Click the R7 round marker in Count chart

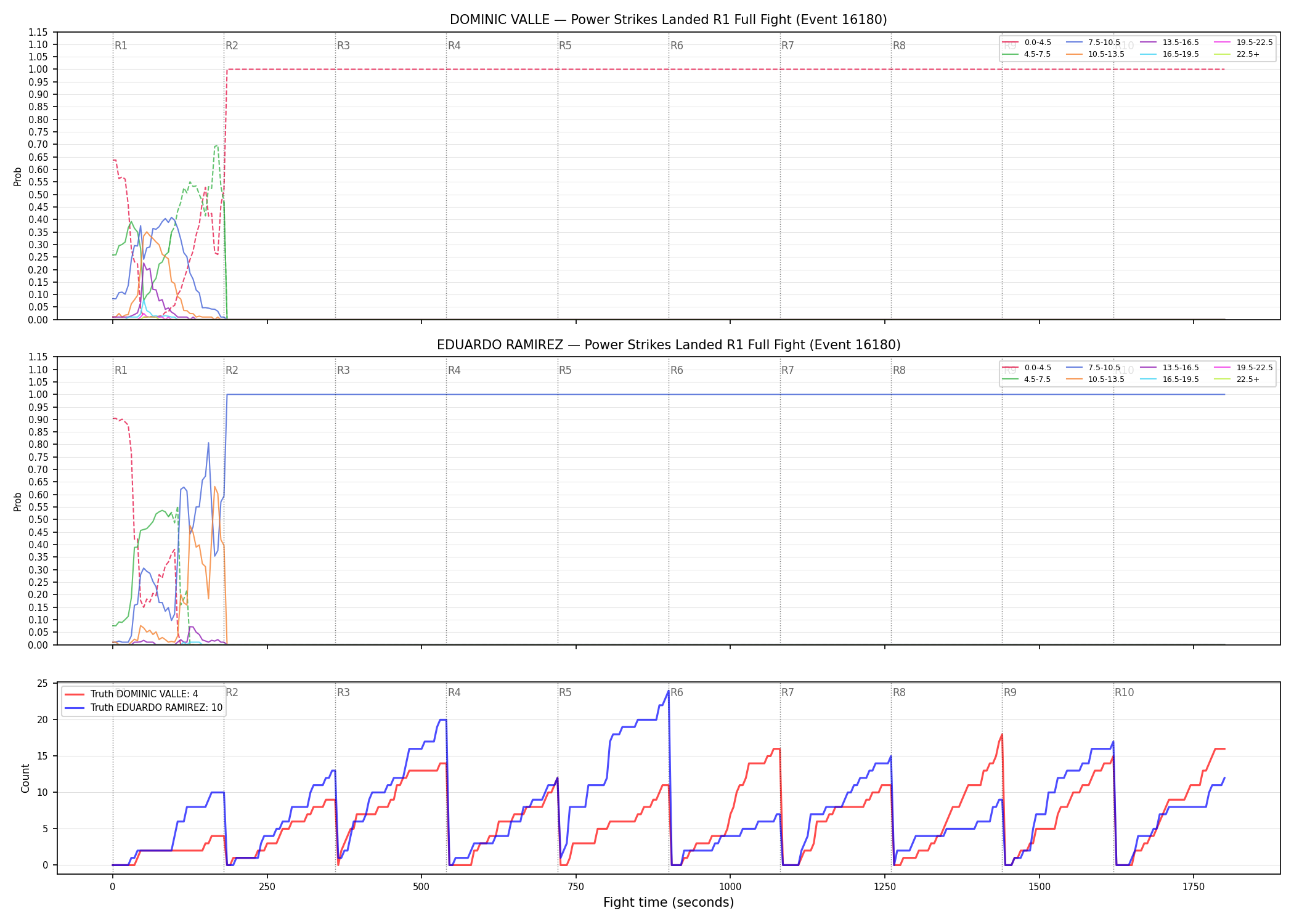(x=787, y=692)
